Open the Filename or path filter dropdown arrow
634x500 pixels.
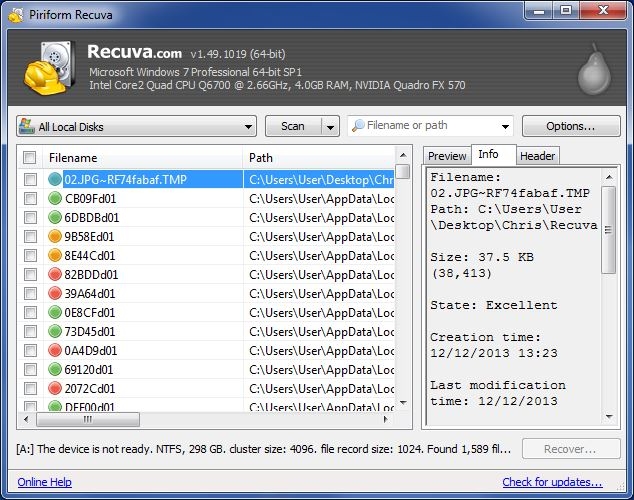505,127
